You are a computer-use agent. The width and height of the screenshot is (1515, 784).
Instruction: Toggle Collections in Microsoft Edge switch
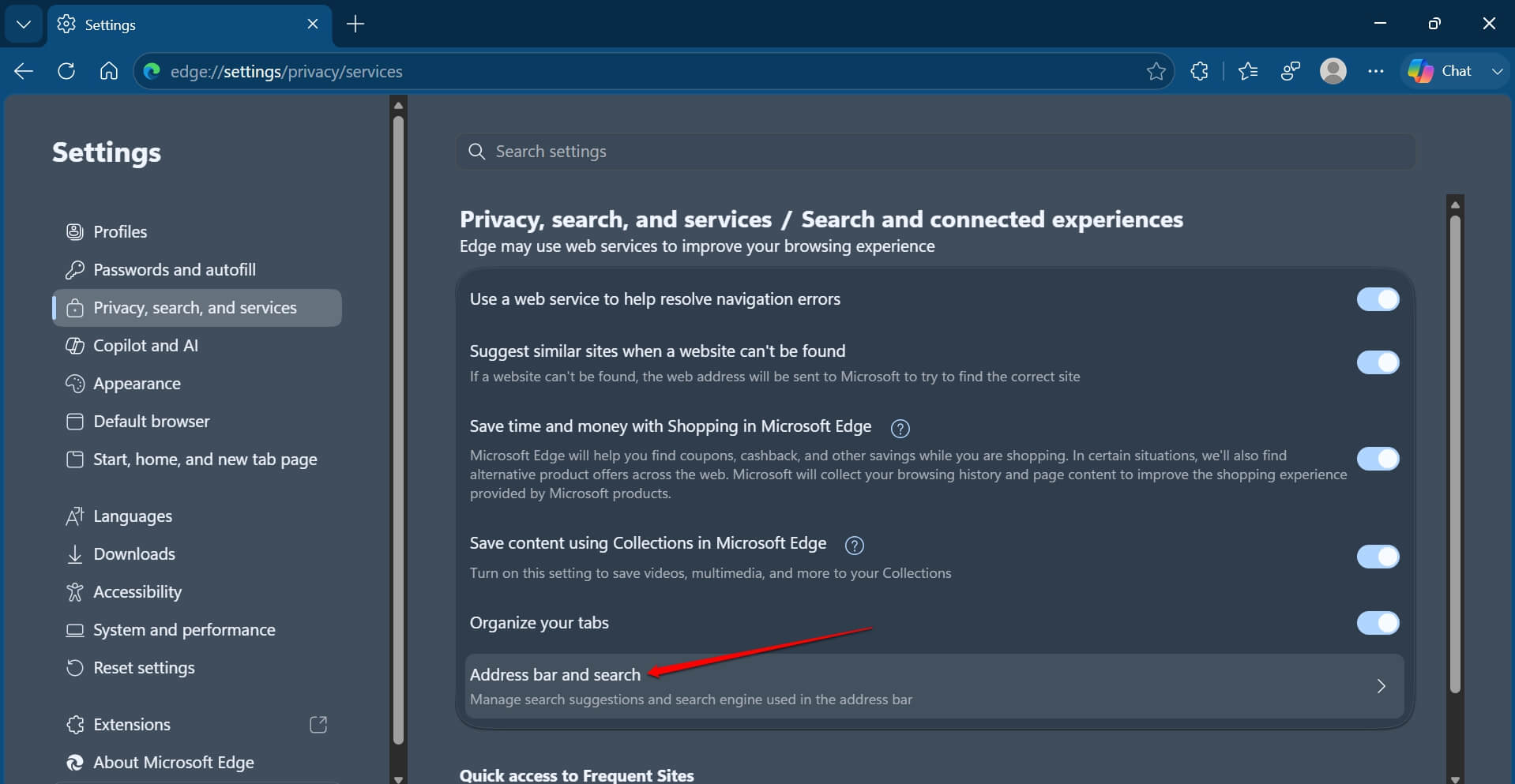click(1378, 557)
